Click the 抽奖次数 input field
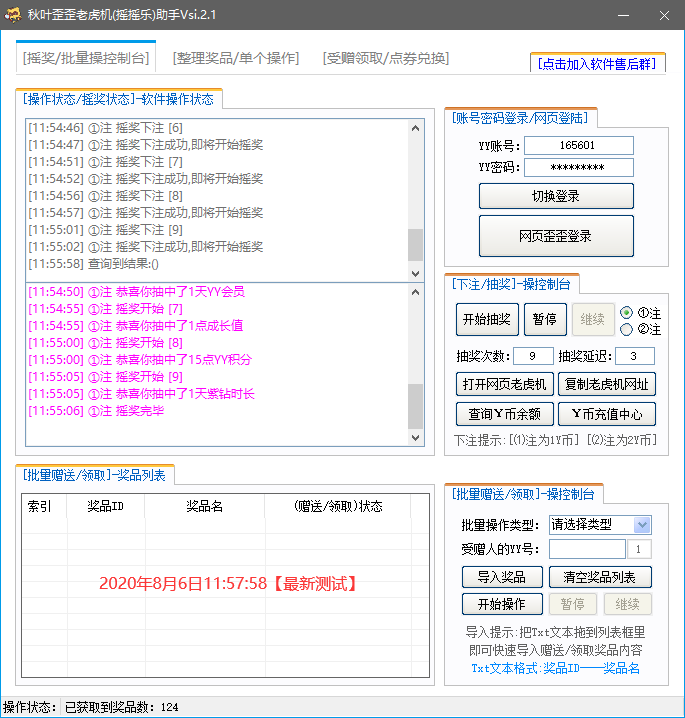The height and width of the screenshot is (718, 685). [533, 356]
